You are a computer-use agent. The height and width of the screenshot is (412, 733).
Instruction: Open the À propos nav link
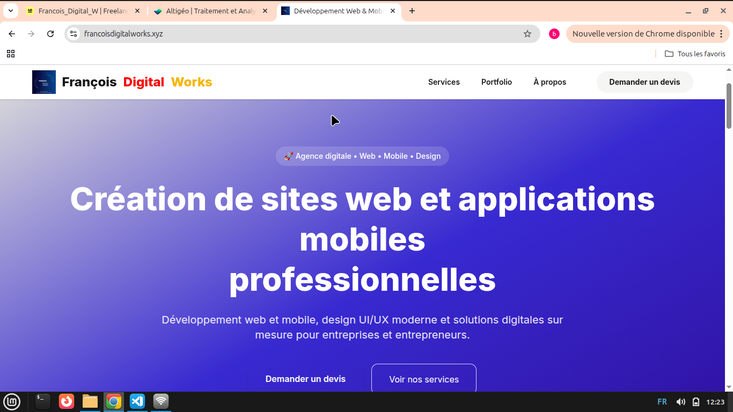(550, 82)
